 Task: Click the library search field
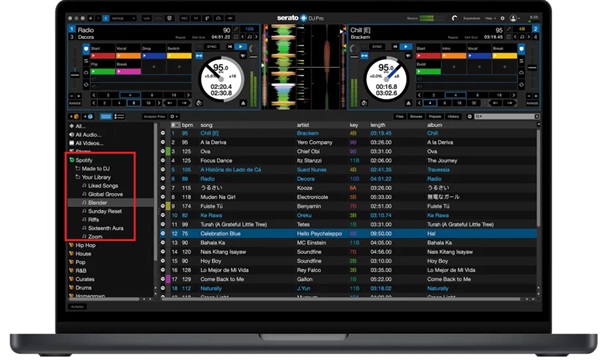click(x=507, y=116)
